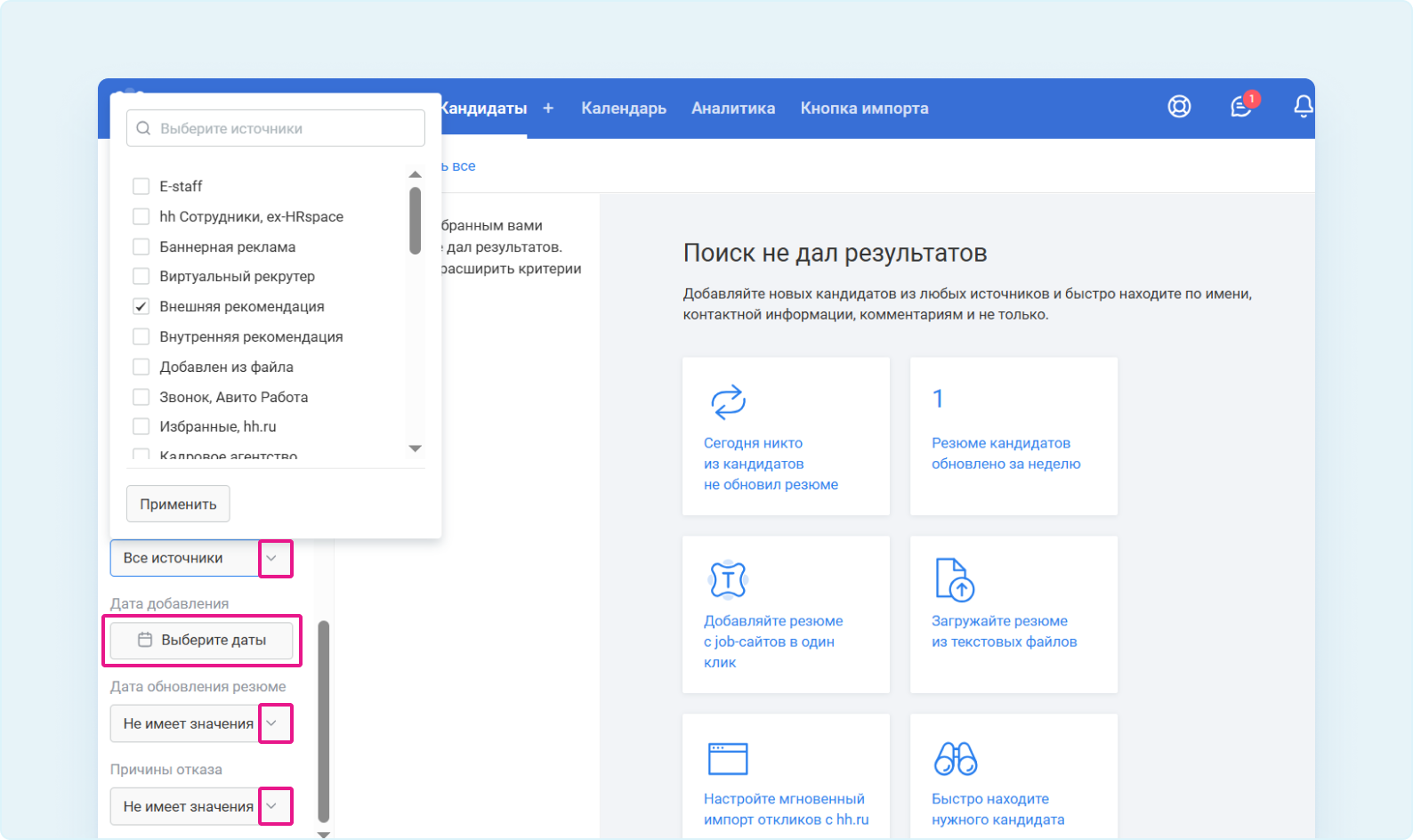Screen dimensions: 1413x840
Task: Click the binoculars search icon
Action: [955, 758]
